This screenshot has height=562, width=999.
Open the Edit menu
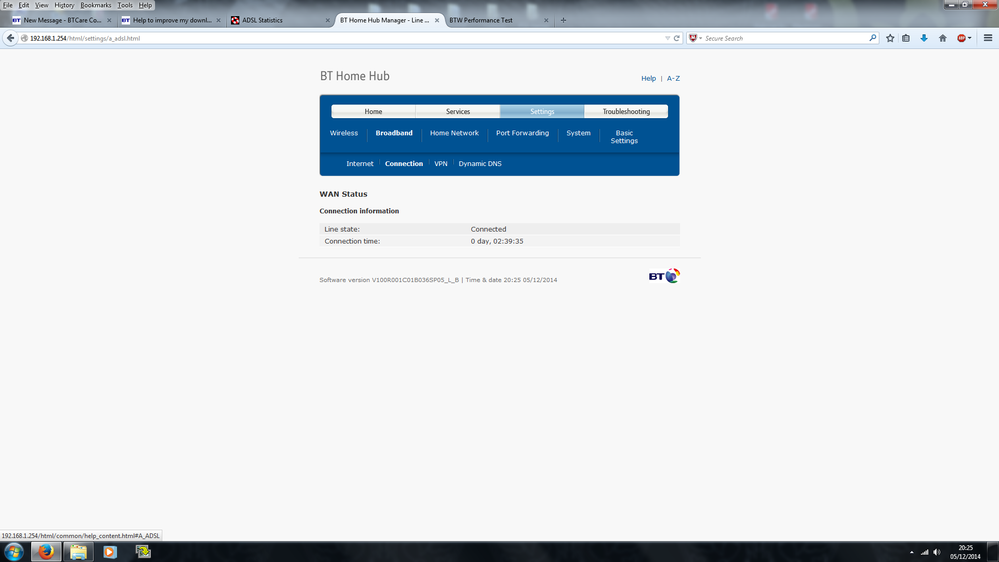(24, 5)
